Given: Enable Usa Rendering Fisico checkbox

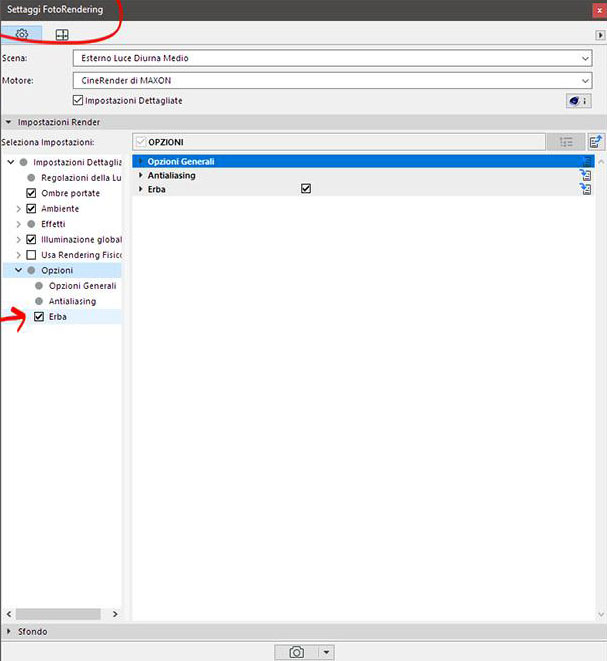Looking at the screenshot, I should pyautogui.click(x=32, y=255).
